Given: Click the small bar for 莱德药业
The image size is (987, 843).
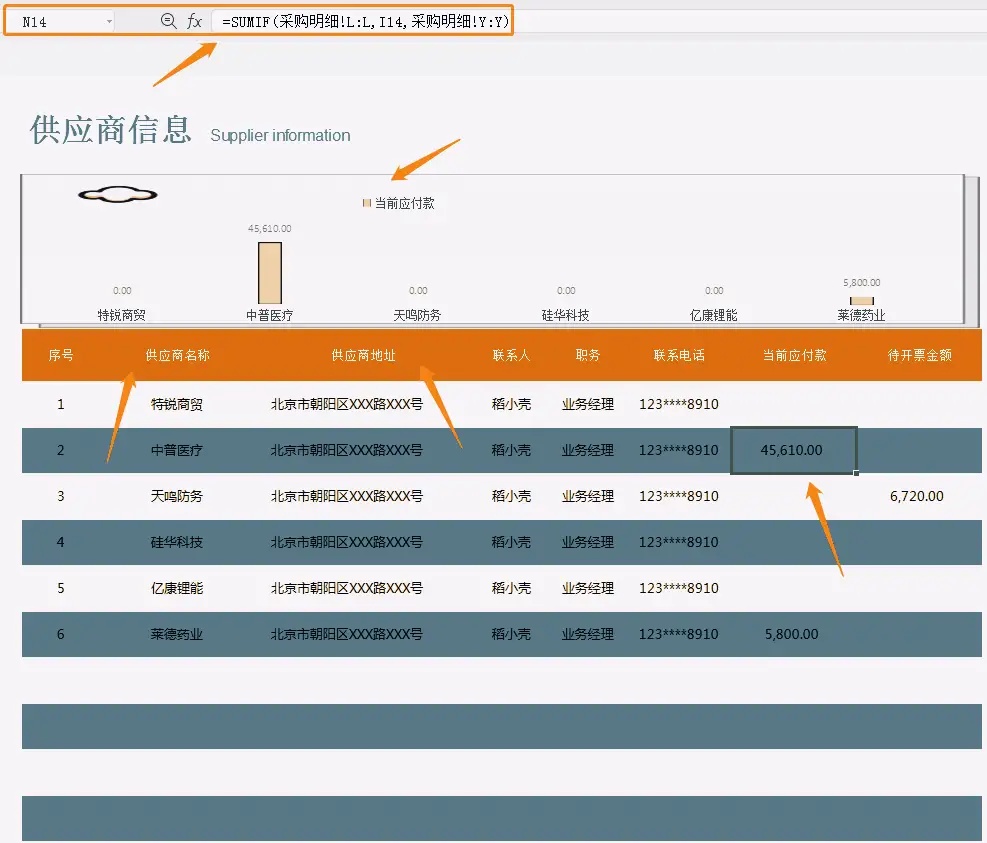Looking at the screenshot, I should click(861, 299).
